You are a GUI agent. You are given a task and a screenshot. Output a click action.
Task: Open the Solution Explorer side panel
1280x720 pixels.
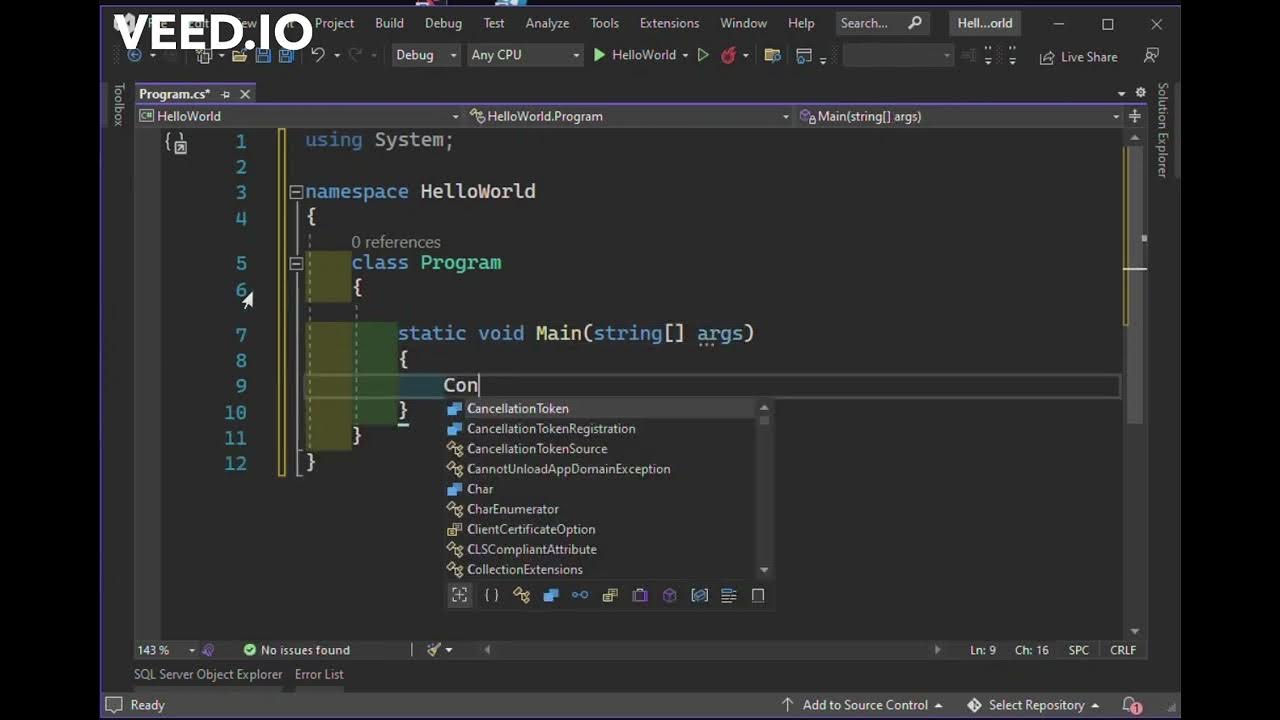tap(1162, 130)
